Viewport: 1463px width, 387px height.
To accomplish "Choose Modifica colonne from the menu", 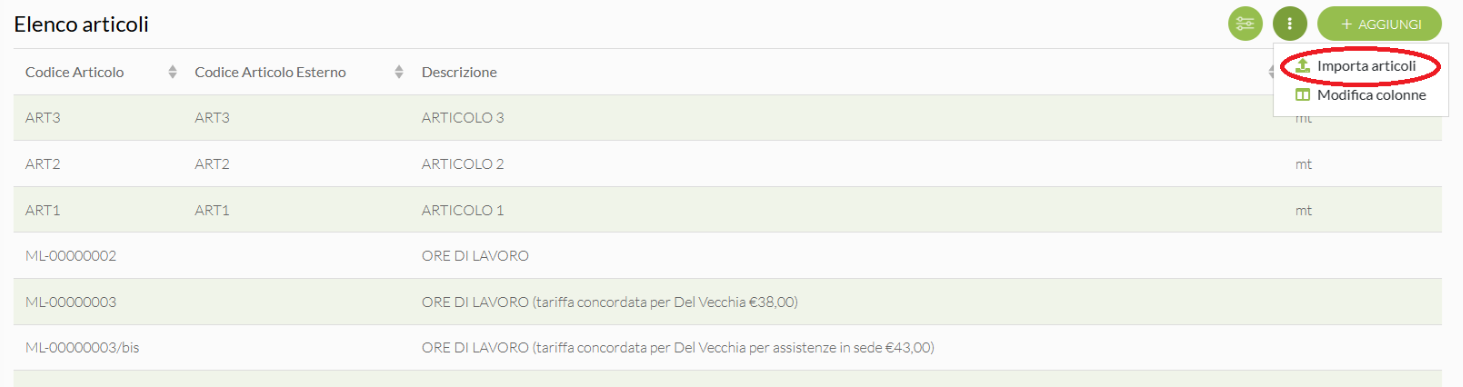I will pyautogui.click(x=1361, y=95).
